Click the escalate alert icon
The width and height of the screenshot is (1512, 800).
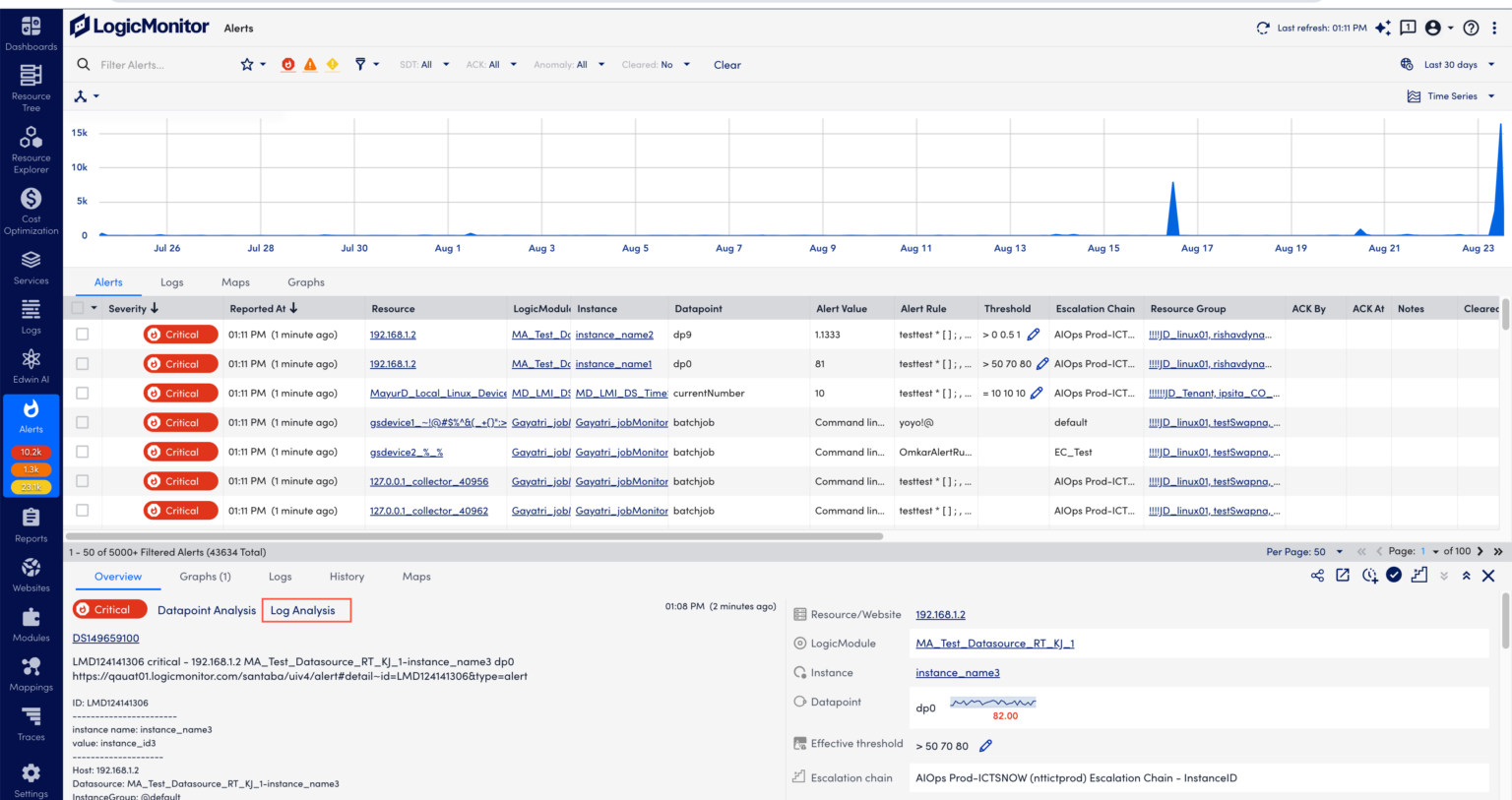(1419, 576)
